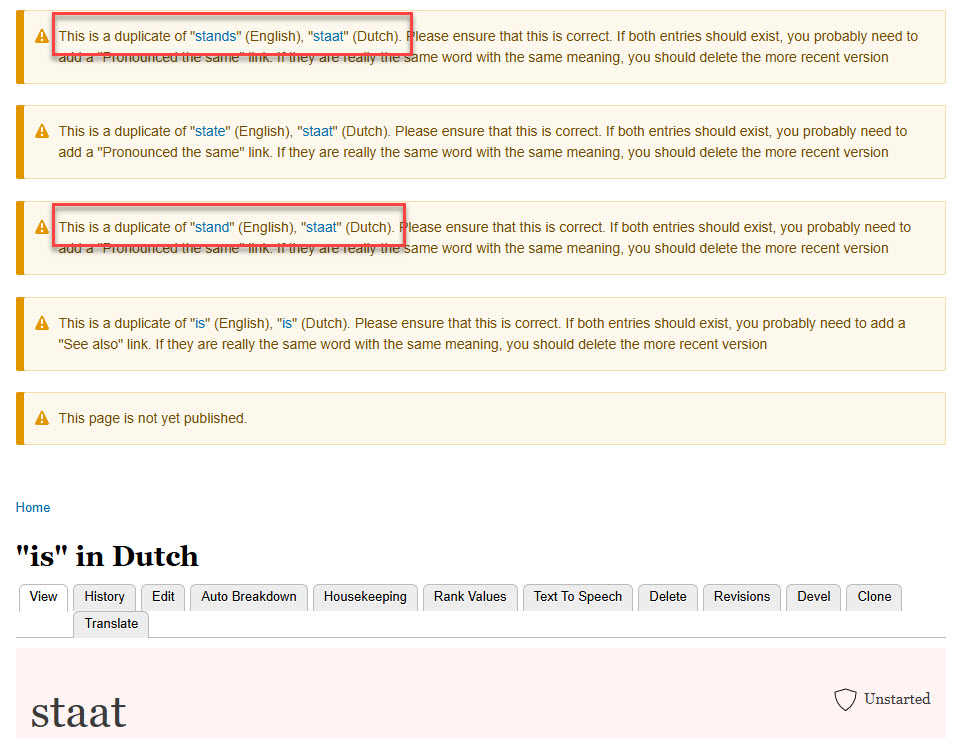The image size is (964, 738).
Task: Show the Revisions tab
Action: click(x=741, y=597)
